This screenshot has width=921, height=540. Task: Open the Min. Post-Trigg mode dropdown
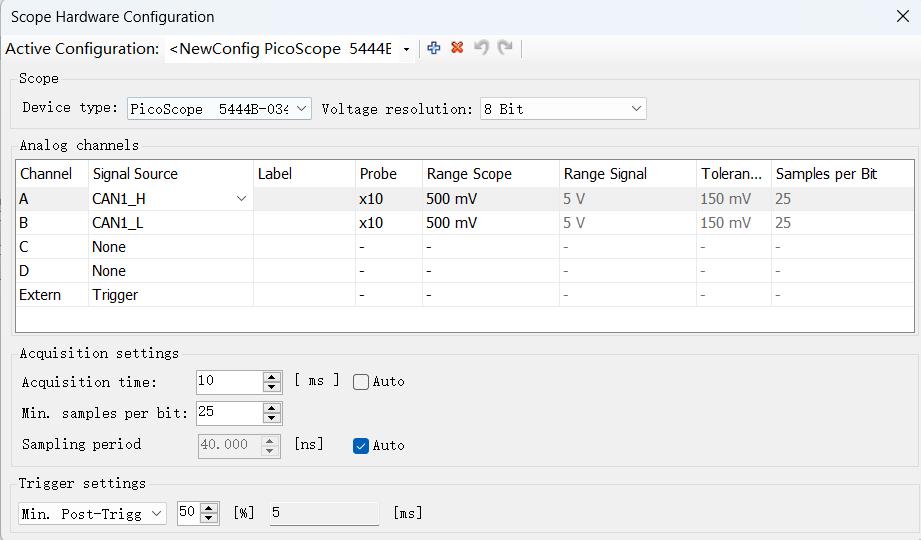[156, 513]
